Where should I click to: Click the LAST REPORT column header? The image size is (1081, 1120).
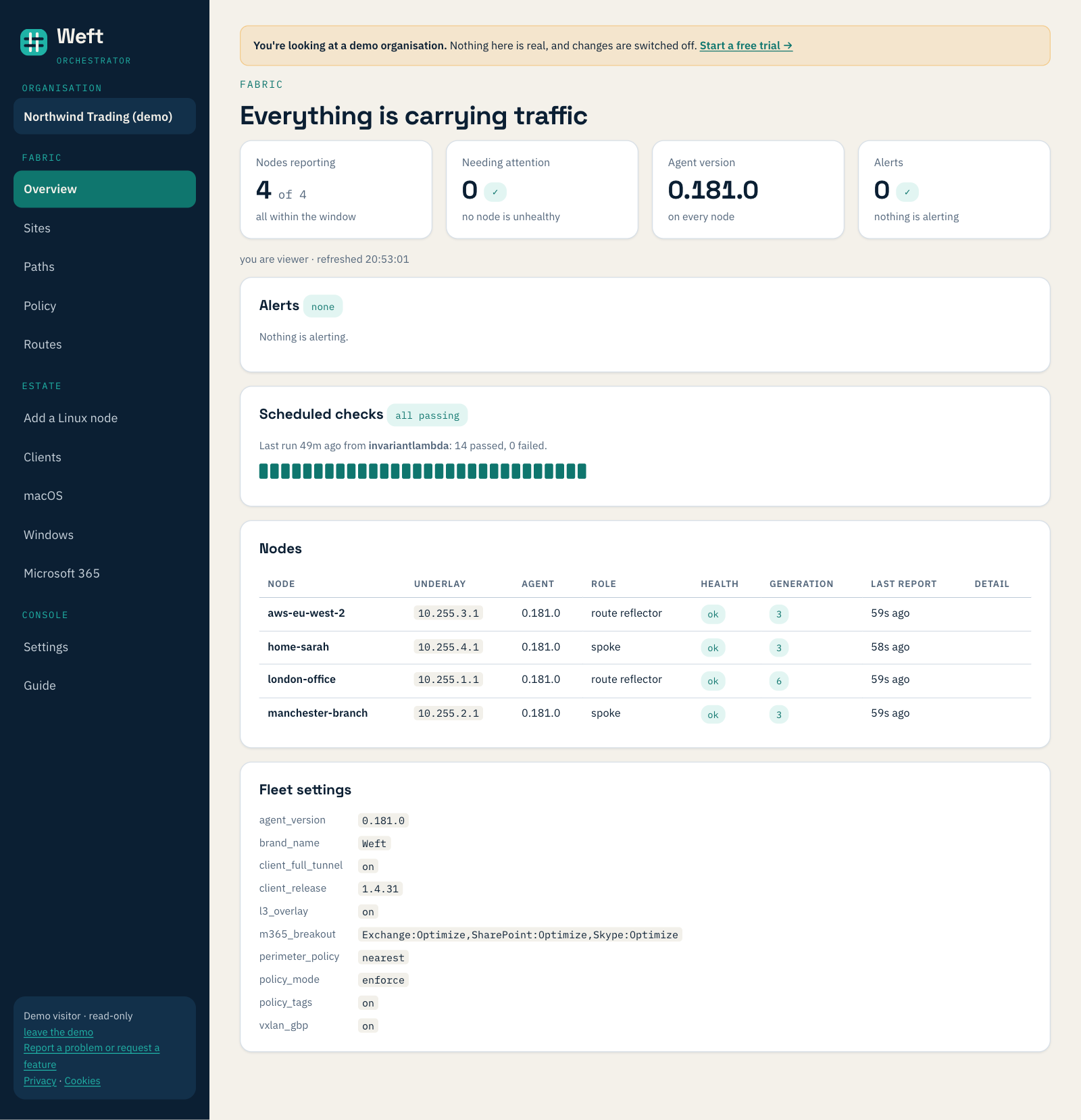(x=903, y=584)
